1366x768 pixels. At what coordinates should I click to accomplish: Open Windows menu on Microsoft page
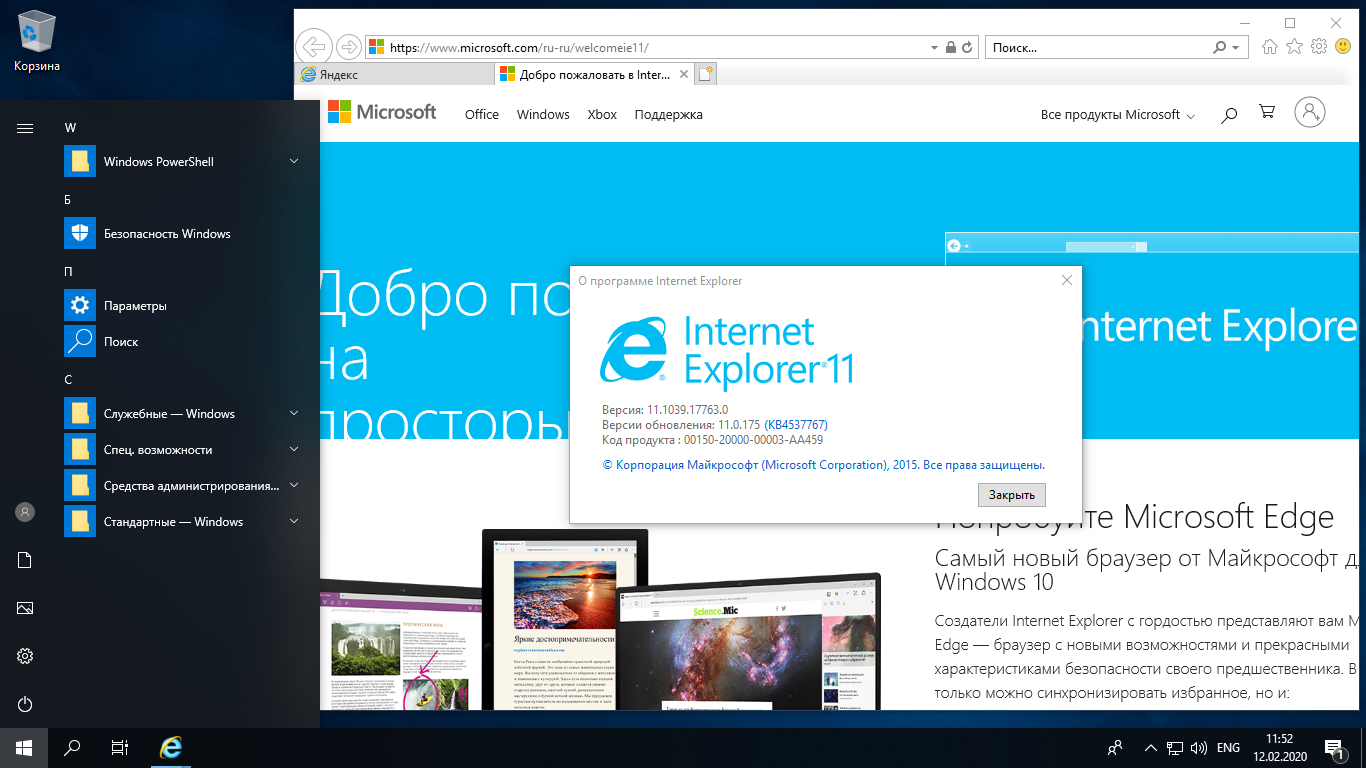point(543,115)
